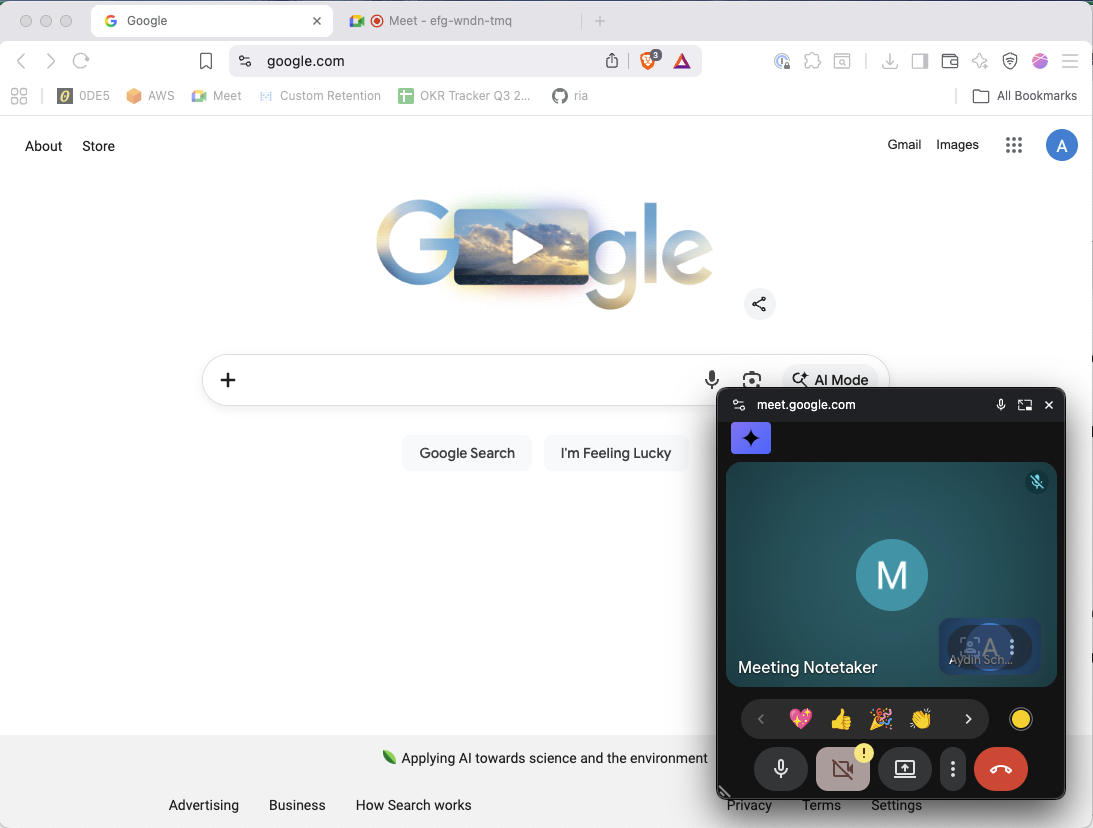1093x828 pixels.
Task: Open the Google apps grid
Action: (x=1014, y=145)
